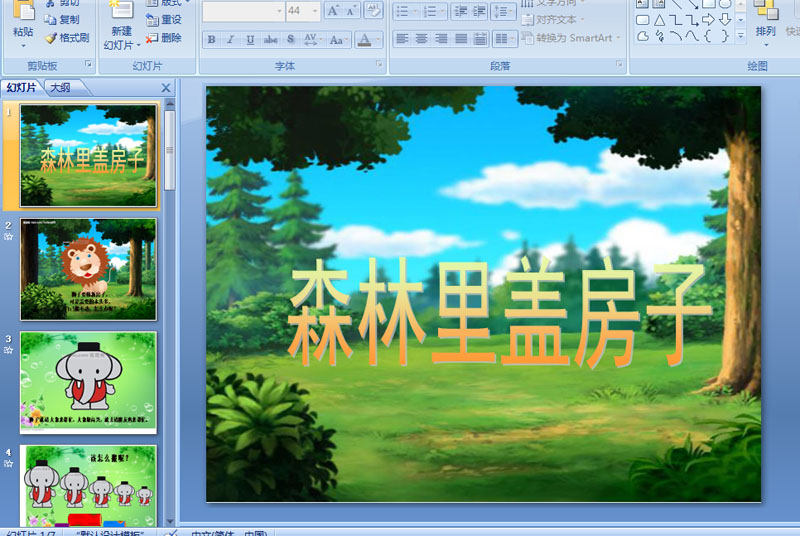This screenshot has height=536, width=800.
Task: Click the Paste (粘贴) button
Action: [x=23, y=24]
